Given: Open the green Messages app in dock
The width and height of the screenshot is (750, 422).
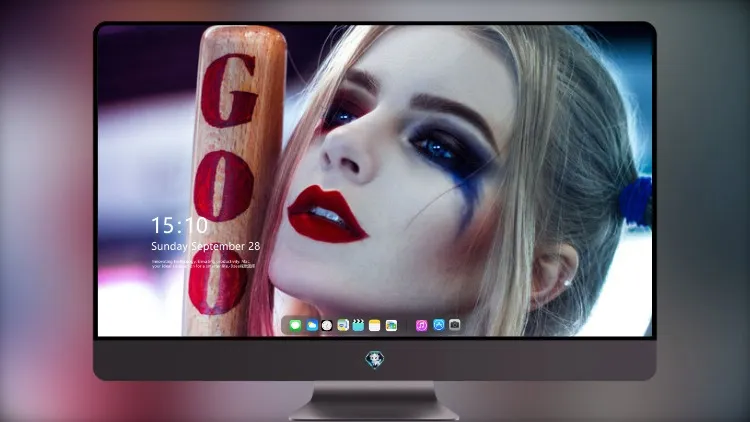Looking at the screenshot, I should click(x=295, y=325).
